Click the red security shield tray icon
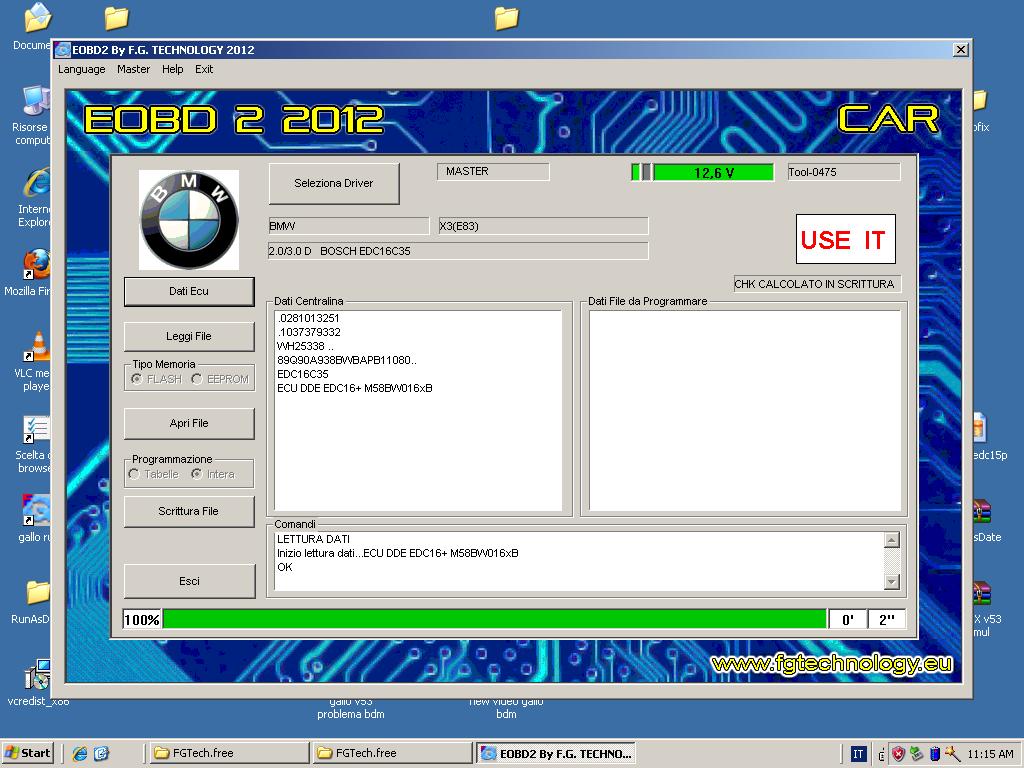Image resolution: width=1024 pixels, height=768 pixels. pyautogui.click(x=899, y=754)
